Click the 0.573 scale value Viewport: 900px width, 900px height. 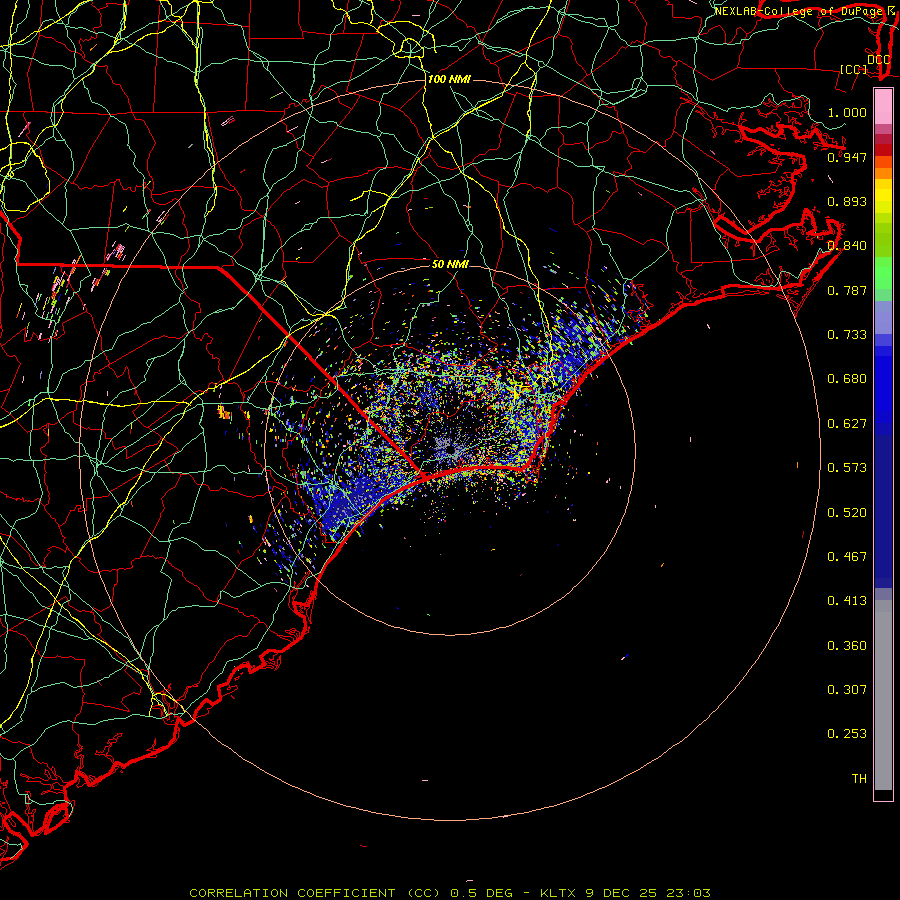(847, 468)
